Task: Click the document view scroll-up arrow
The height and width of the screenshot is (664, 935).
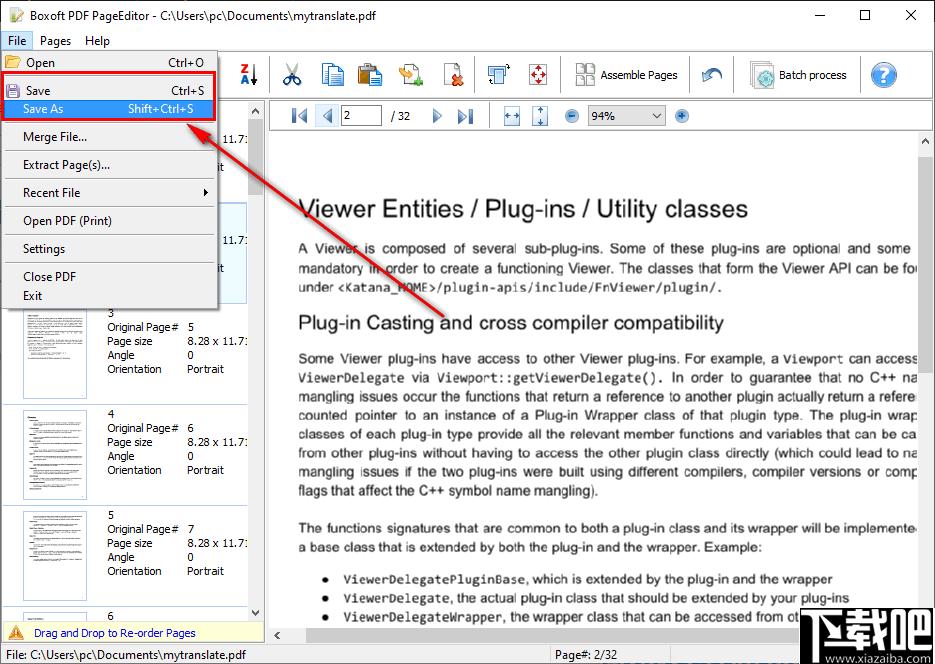Action: 925,141
